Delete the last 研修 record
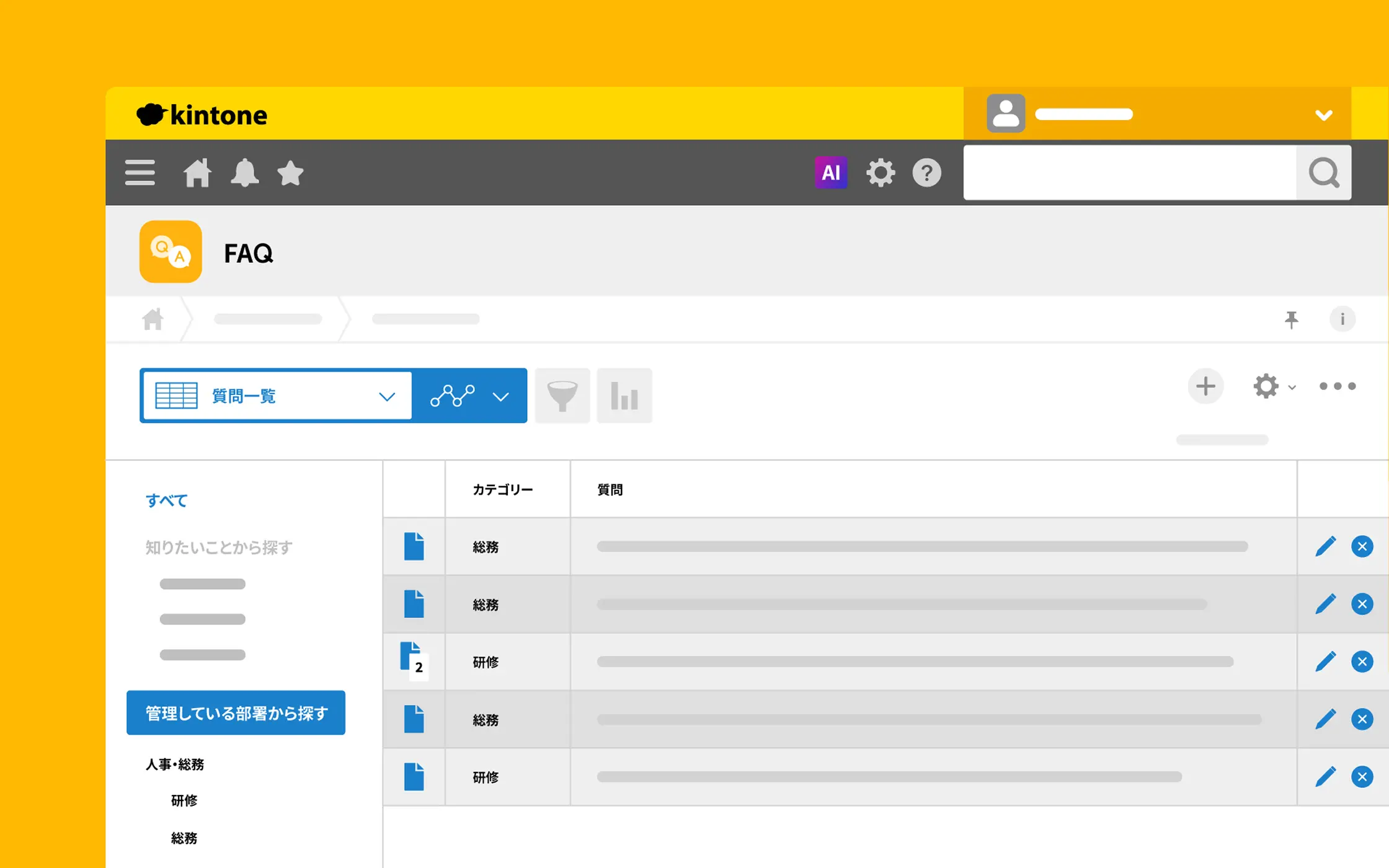Image resolution: width=1389 pixels, height=868 pixels. click(x=1362, y=777)
